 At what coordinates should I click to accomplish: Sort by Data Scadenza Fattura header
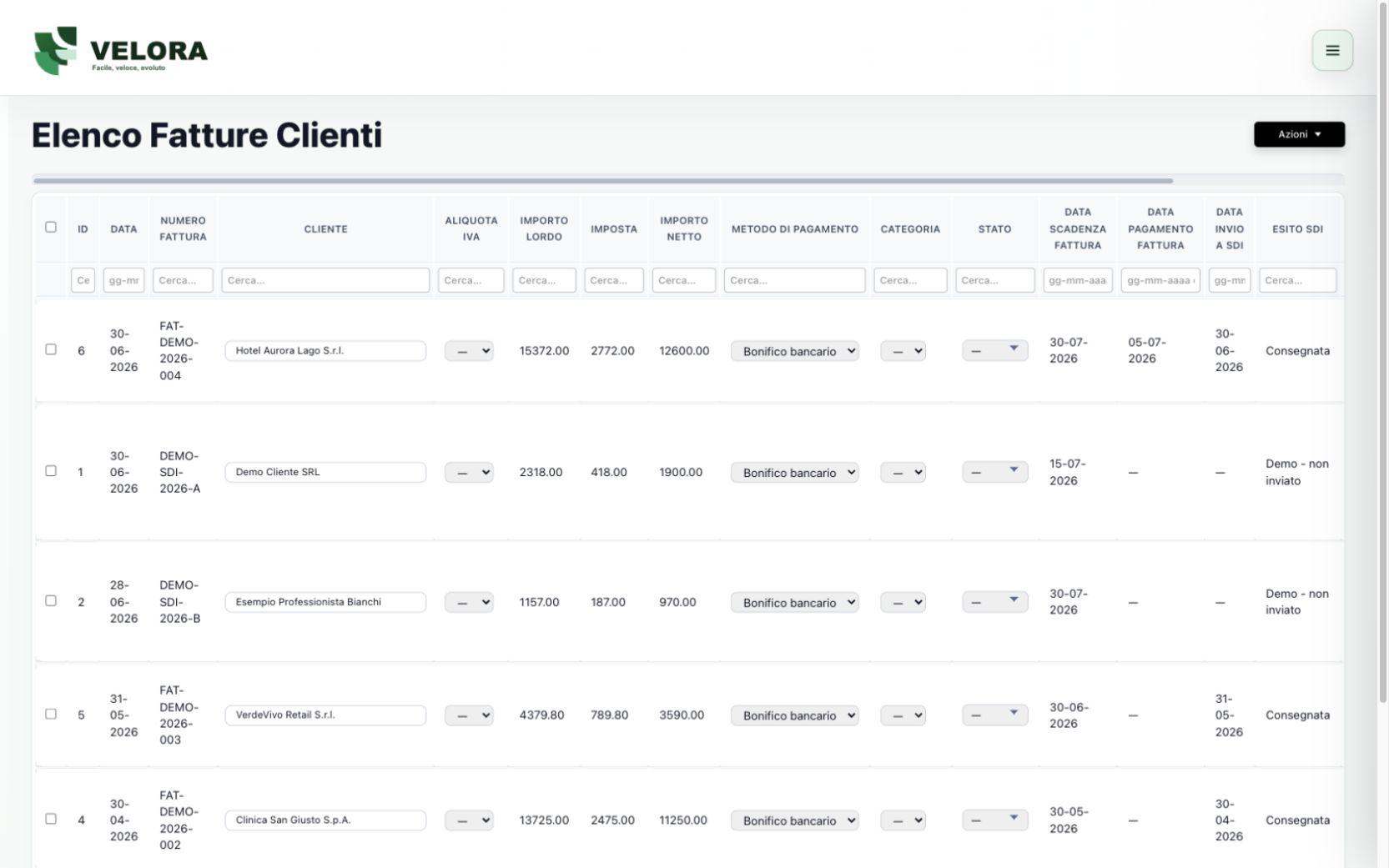pos(1078,228)
